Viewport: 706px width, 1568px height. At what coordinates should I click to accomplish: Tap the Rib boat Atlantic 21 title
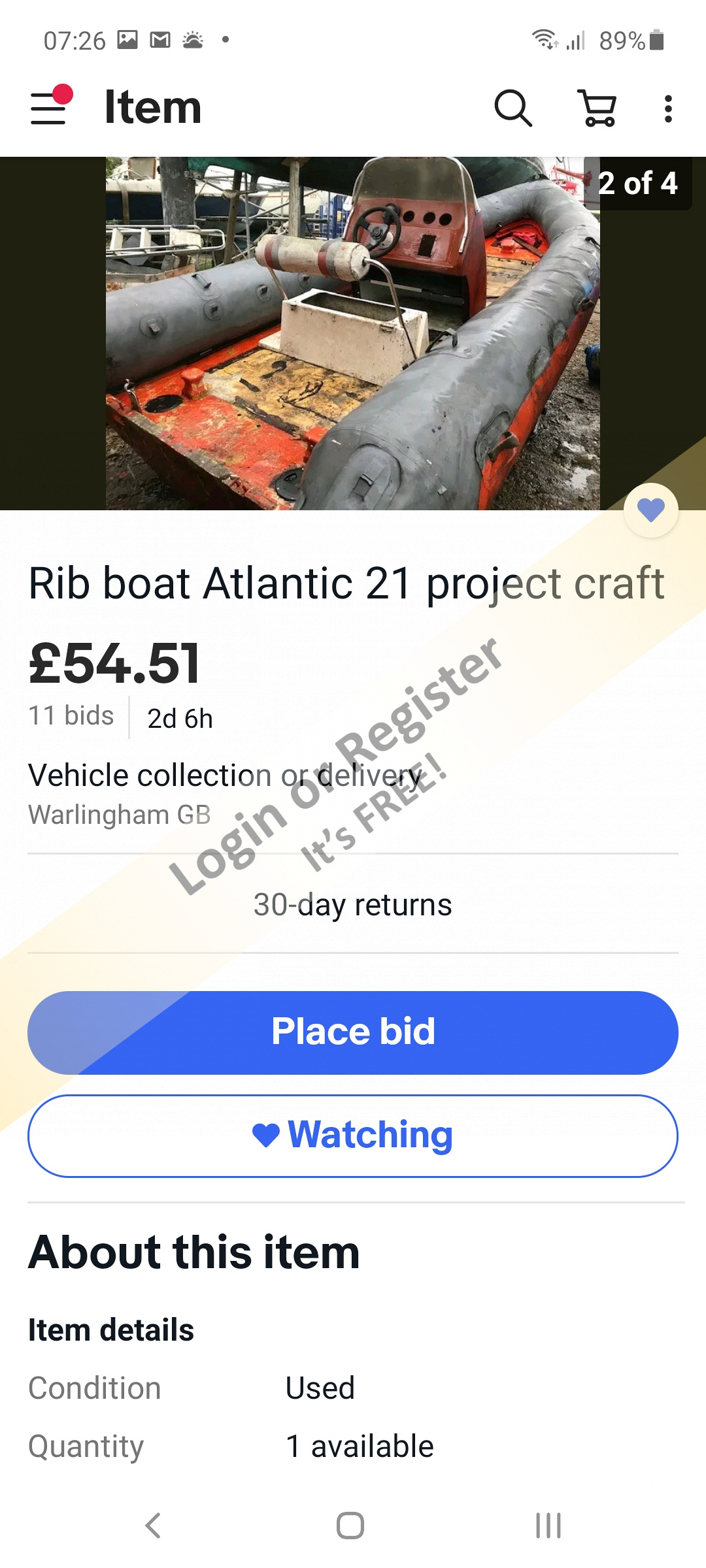click(346, 583)
